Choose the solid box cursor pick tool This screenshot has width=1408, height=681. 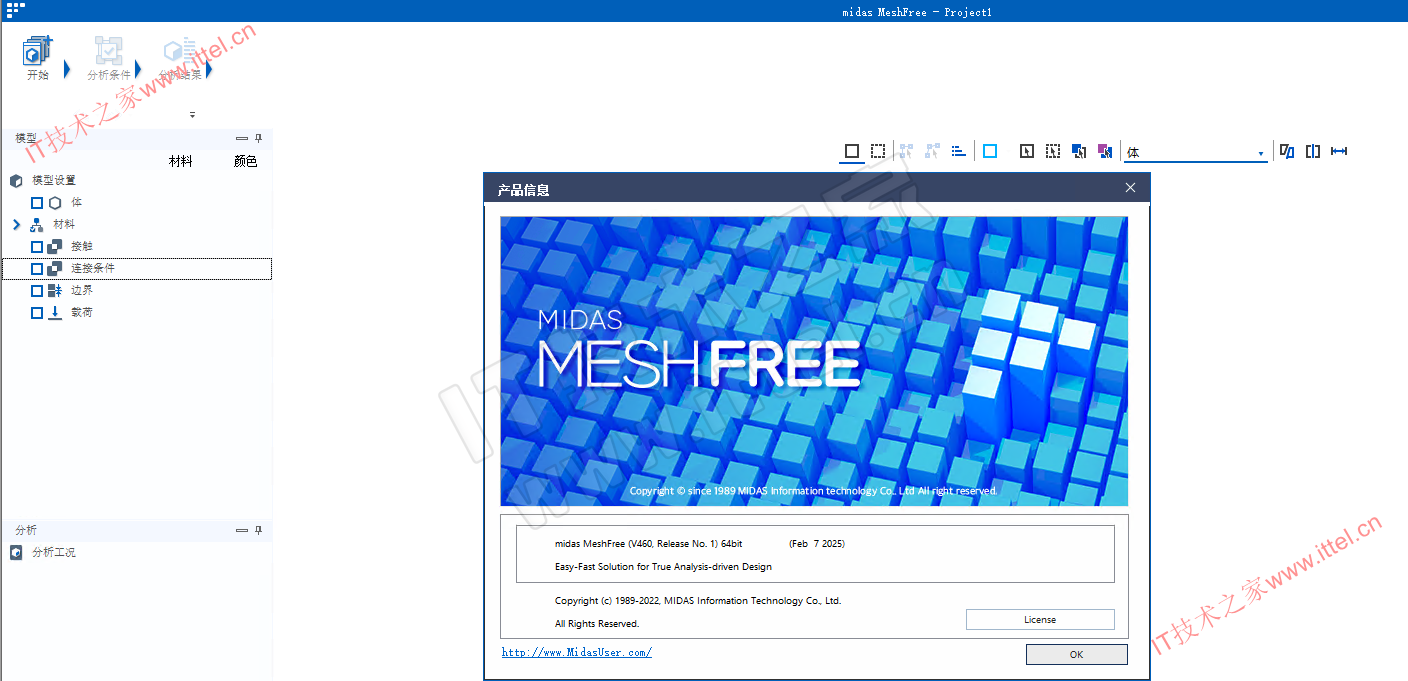pyautogui.click(x=1027, y=151)
